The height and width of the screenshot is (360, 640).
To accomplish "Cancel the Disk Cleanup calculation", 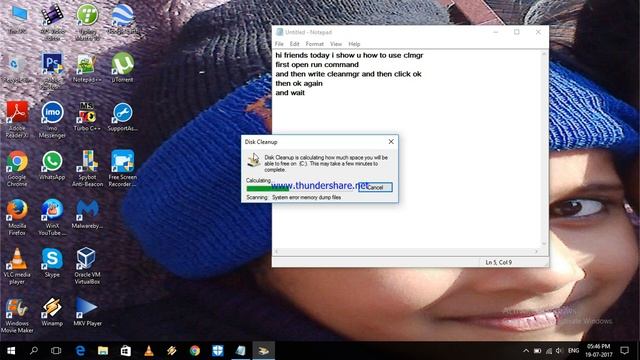I will tap(376, 187).
